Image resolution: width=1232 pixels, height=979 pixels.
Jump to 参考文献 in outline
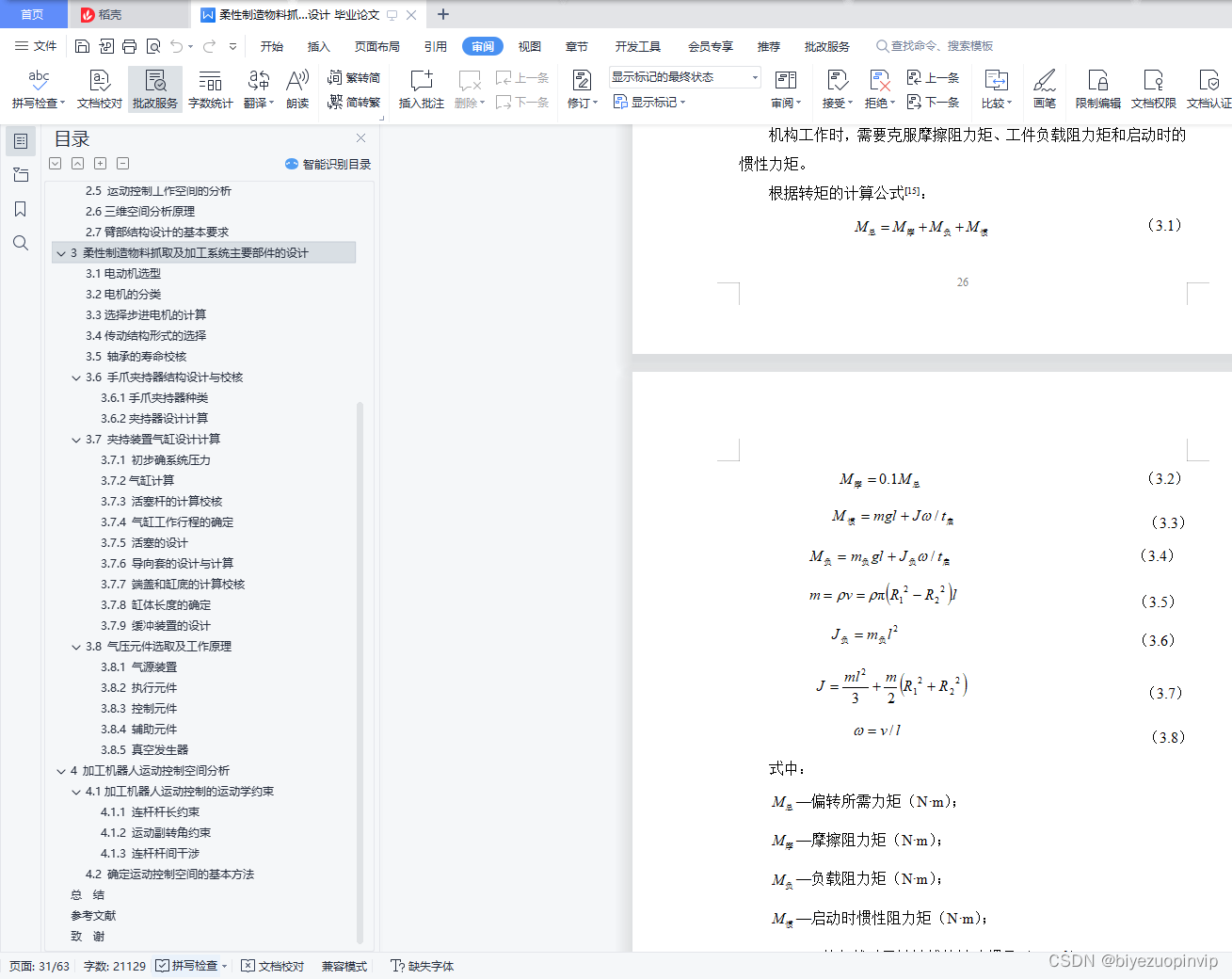click(93, 916)
